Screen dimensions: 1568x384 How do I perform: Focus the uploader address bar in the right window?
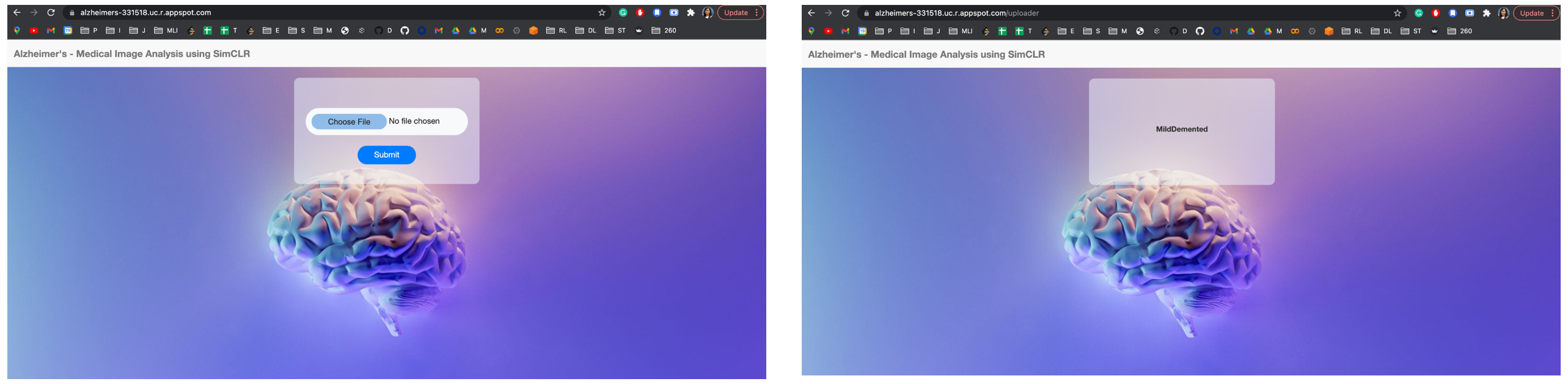coord(1130,13)
